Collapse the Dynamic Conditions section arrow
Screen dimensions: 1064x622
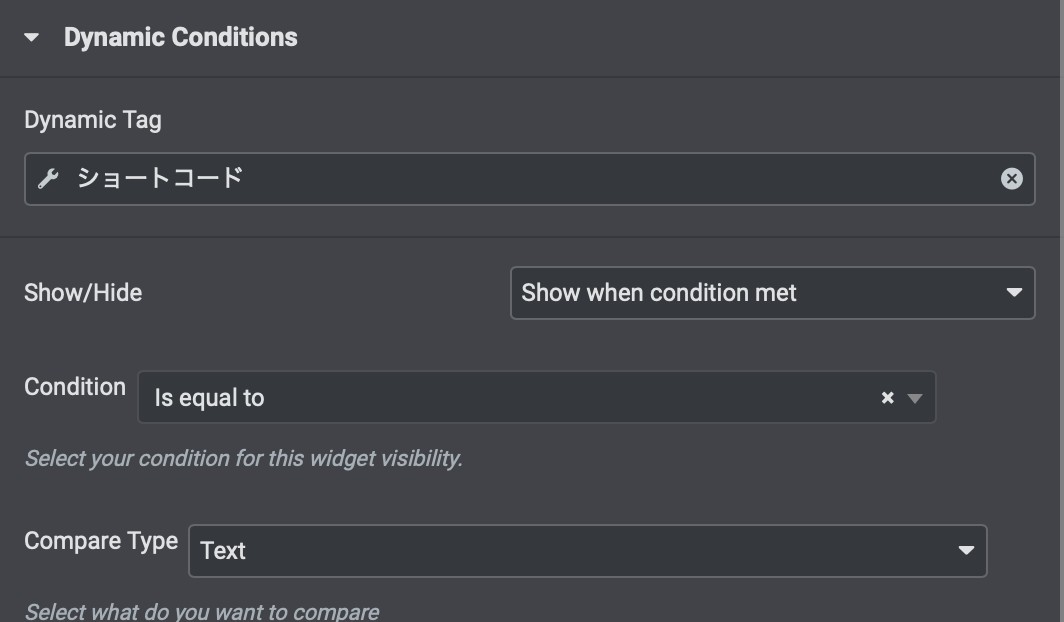click(x=31, y=37)
